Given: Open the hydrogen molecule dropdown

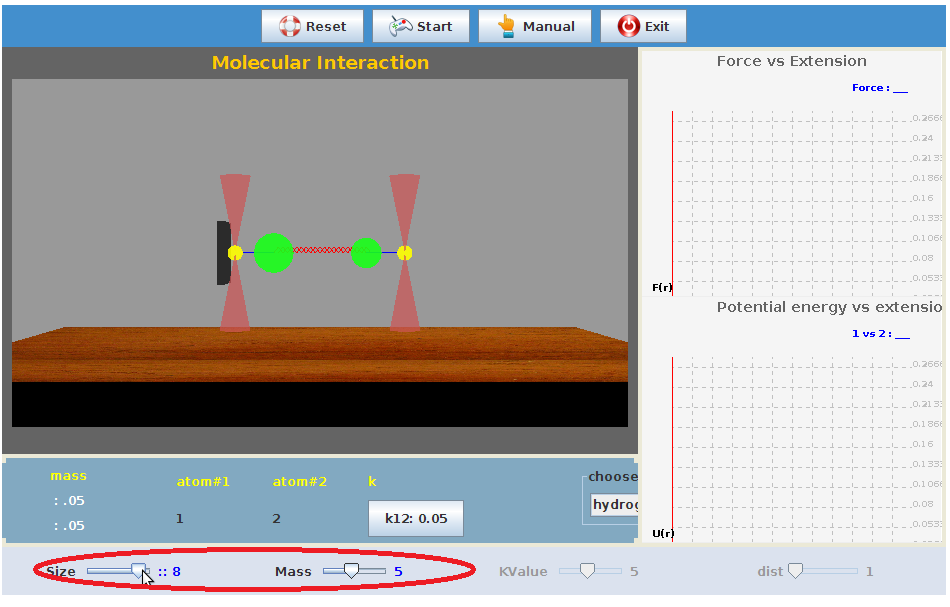Looking at the screenshot, I should click(613, 505).
